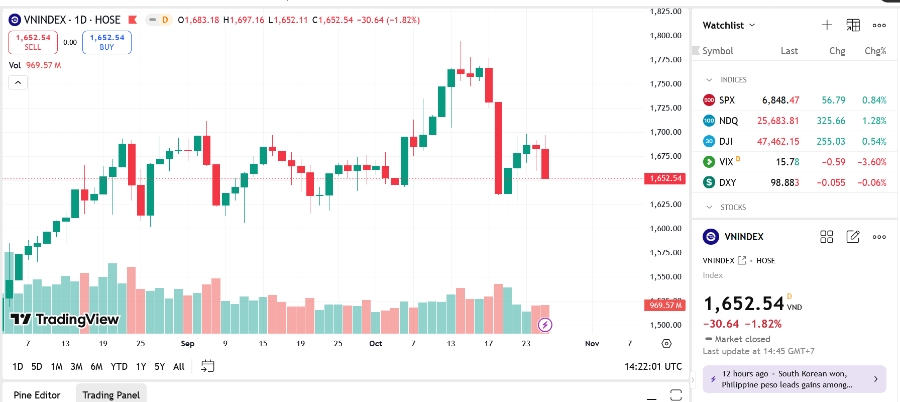Image resolution: width=900 pixels, height=402 pixels.
Task: Open the Trading Panel tab
Action: click(x=112, y=395)
